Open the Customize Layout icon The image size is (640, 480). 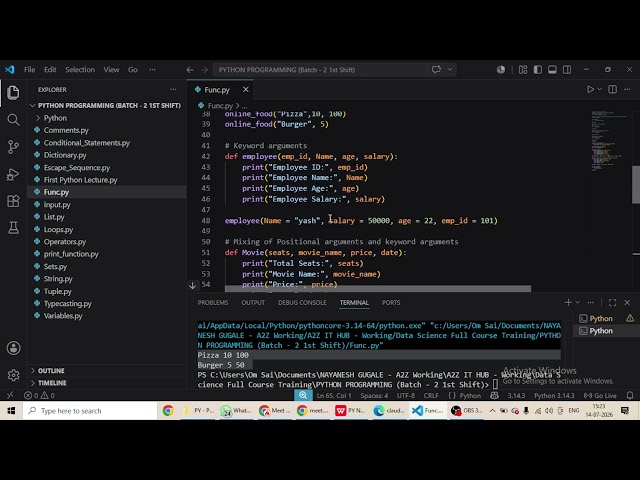523,70
